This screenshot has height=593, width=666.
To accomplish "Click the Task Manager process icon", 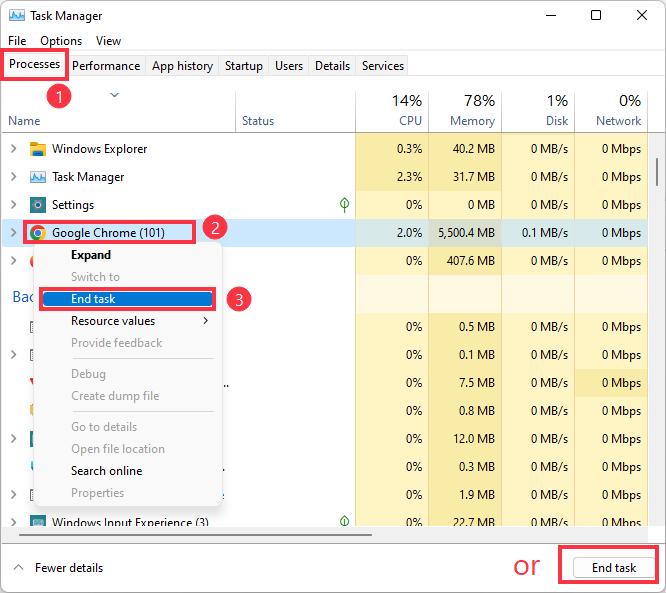I will [x=38, y=177].
